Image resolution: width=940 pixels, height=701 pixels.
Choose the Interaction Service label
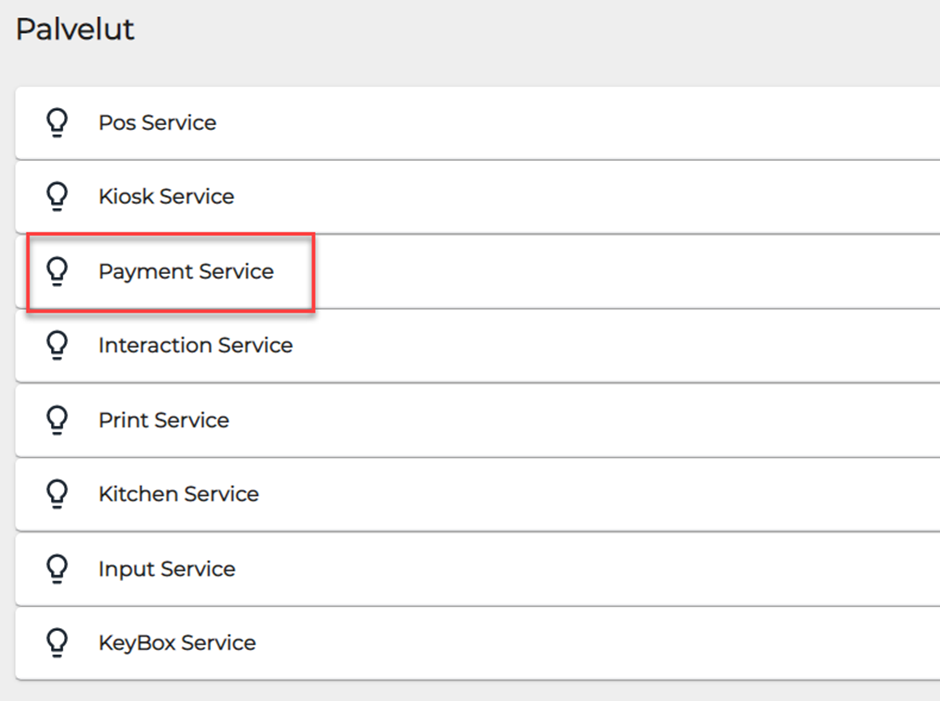click(195, 346)
